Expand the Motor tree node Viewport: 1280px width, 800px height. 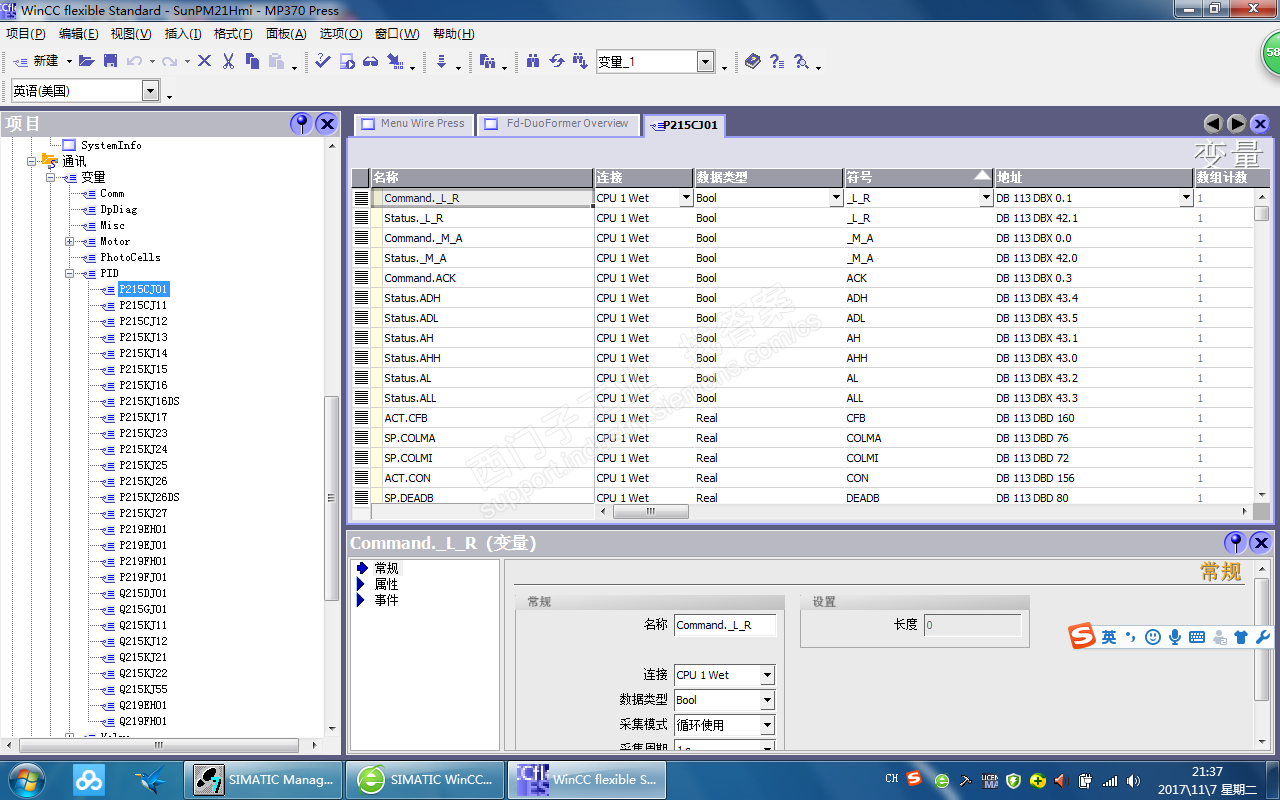(70, 241)
